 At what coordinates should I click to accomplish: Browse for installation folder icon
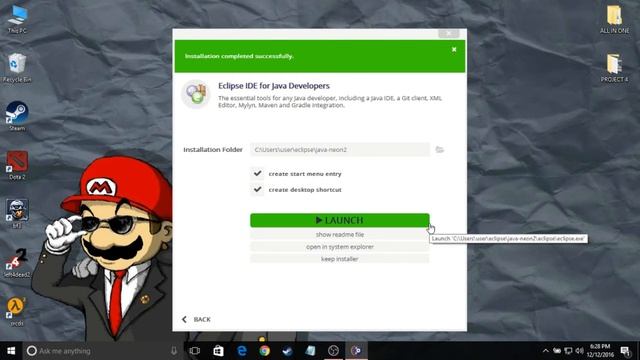click(x=440, y=149)
